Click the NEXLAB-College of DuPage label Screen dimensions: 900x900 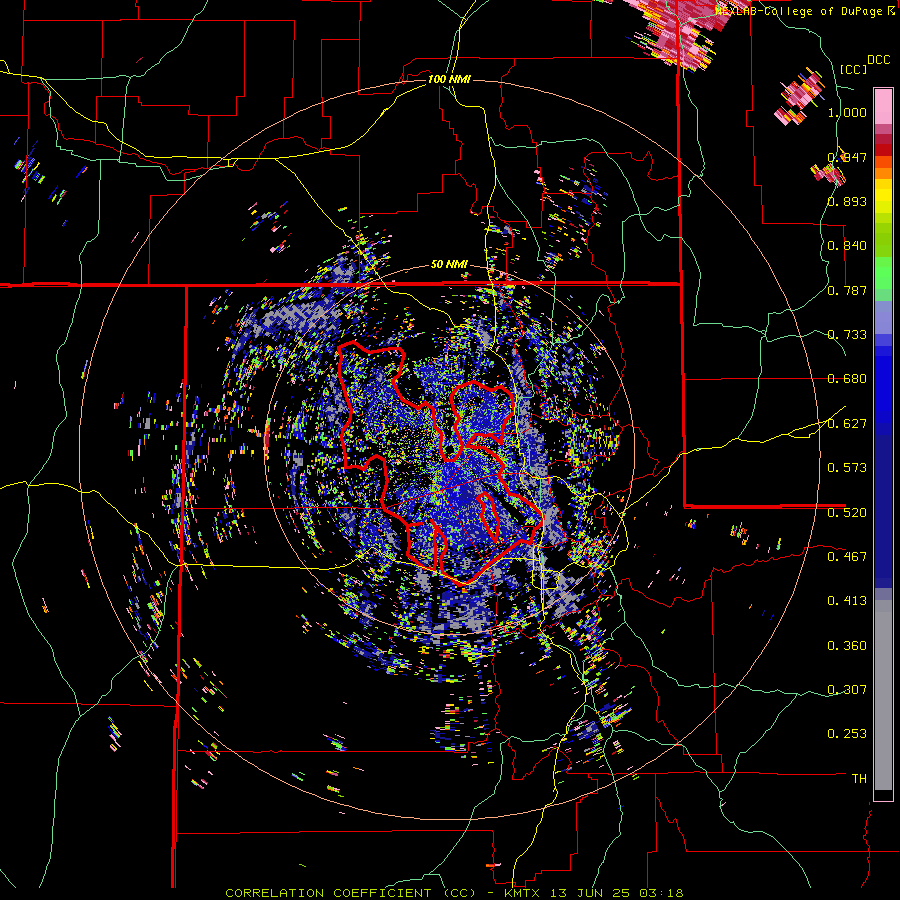point(800,11)
